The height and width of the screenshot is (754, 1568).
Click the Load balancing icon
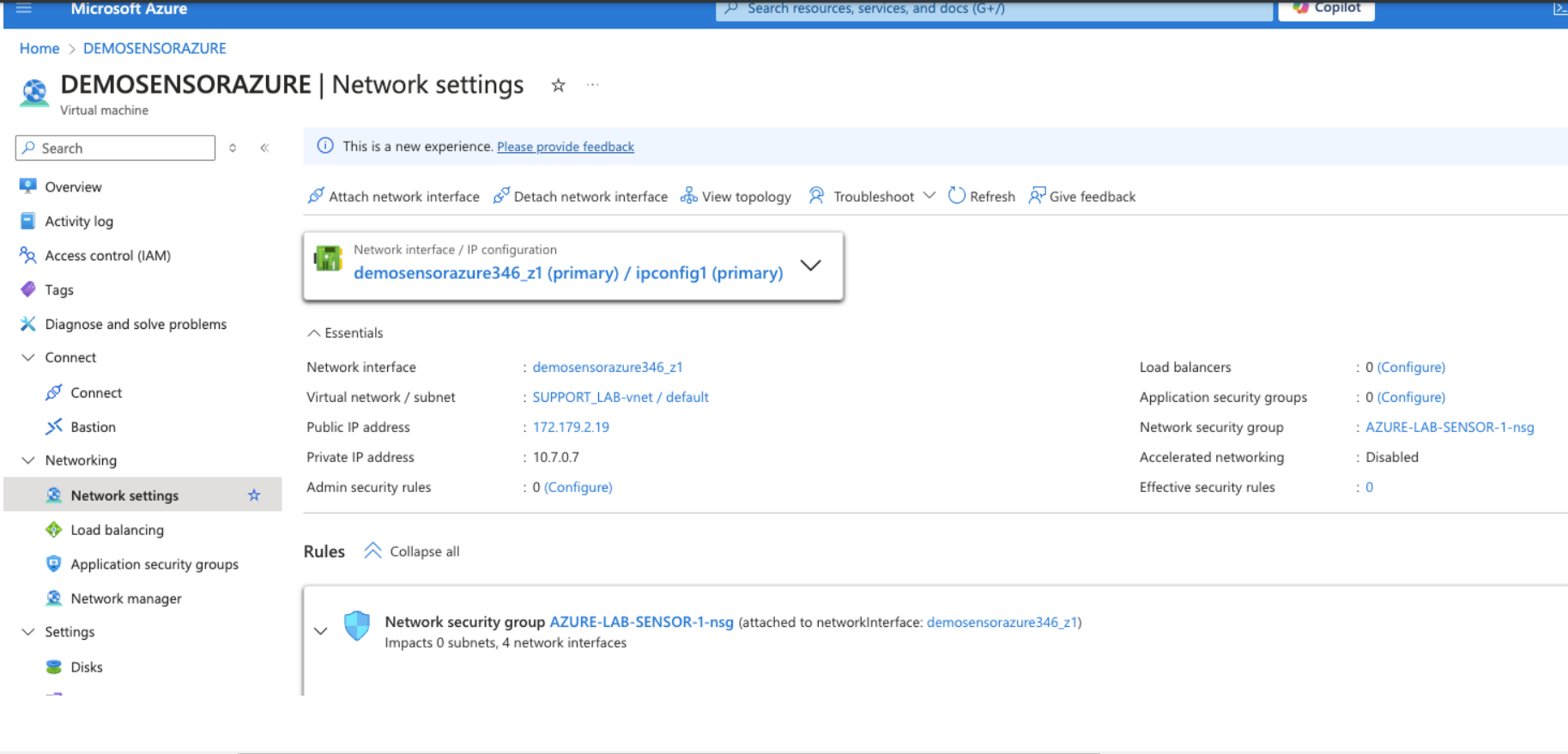click(54, 530)
